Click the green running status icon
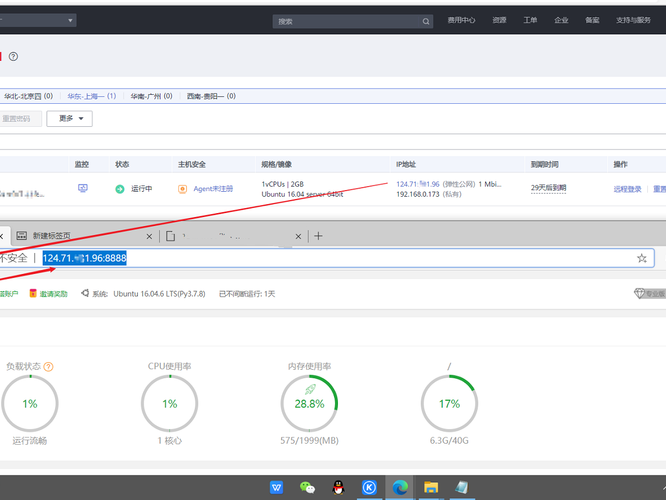This screenshot has height=500, width=666. tap(120, 189)
